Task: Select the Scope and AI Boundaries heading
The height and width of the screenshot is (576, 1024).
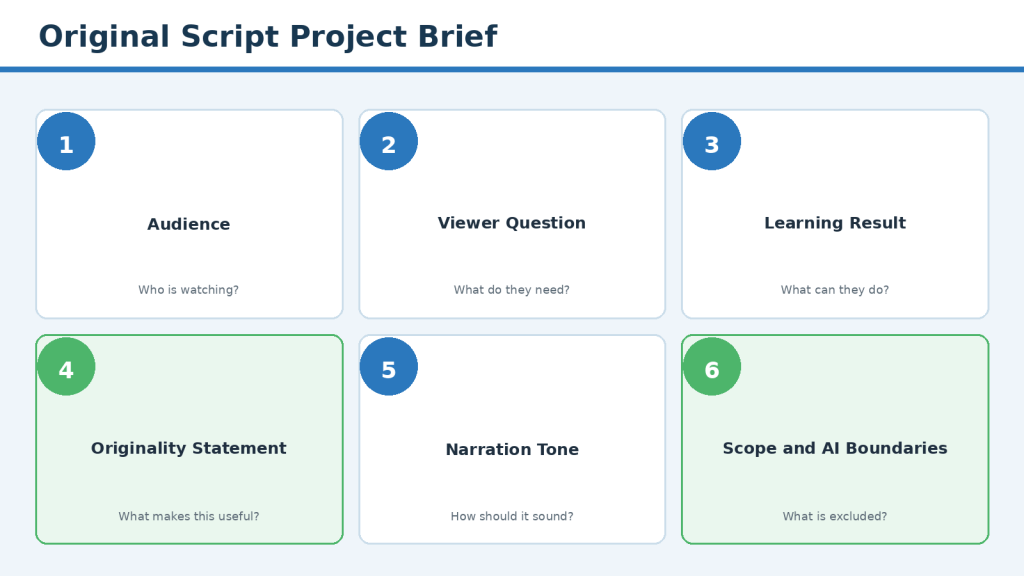Action: tap(835, 449)
